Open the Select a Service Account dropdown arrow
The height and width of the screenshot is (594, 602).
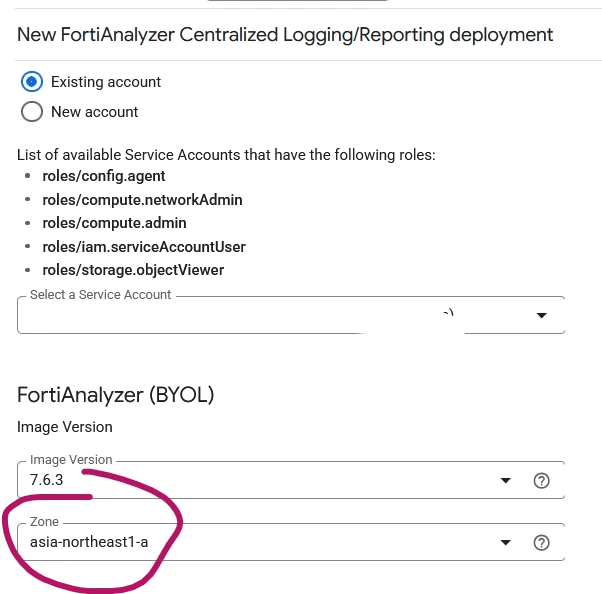coord(541,315)
